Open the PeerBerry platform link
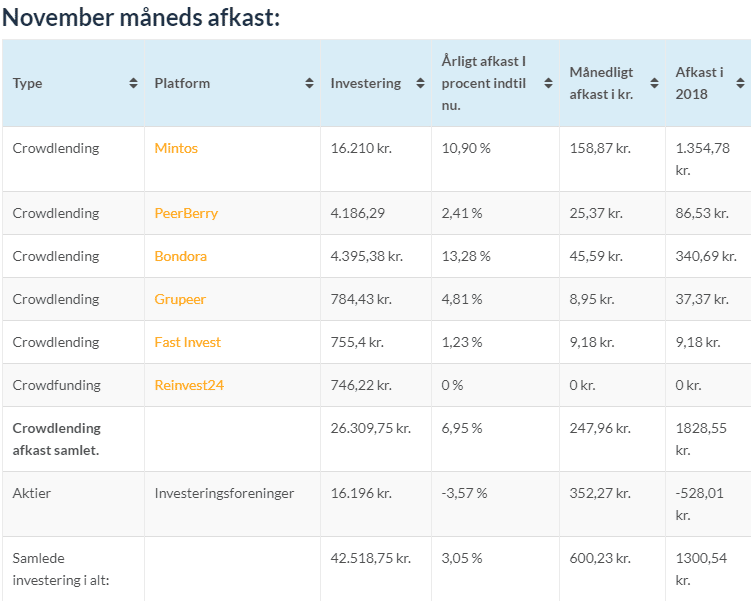 (186, 213)
